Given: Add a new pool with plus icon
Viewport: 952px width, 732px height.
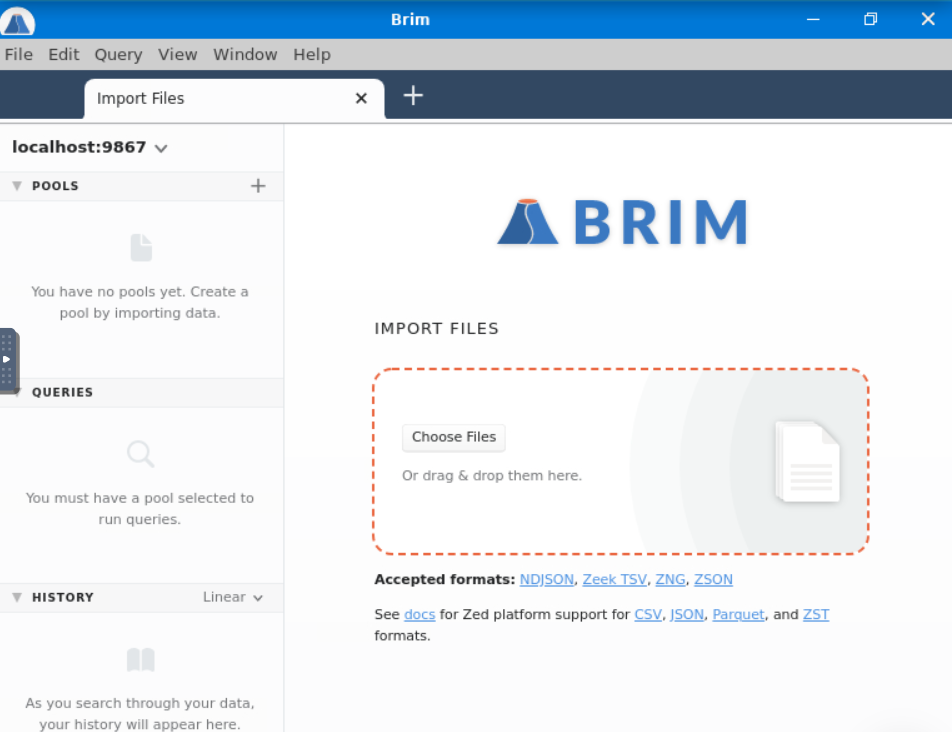Looking at the screenshot, I should [x=258, y=186].
